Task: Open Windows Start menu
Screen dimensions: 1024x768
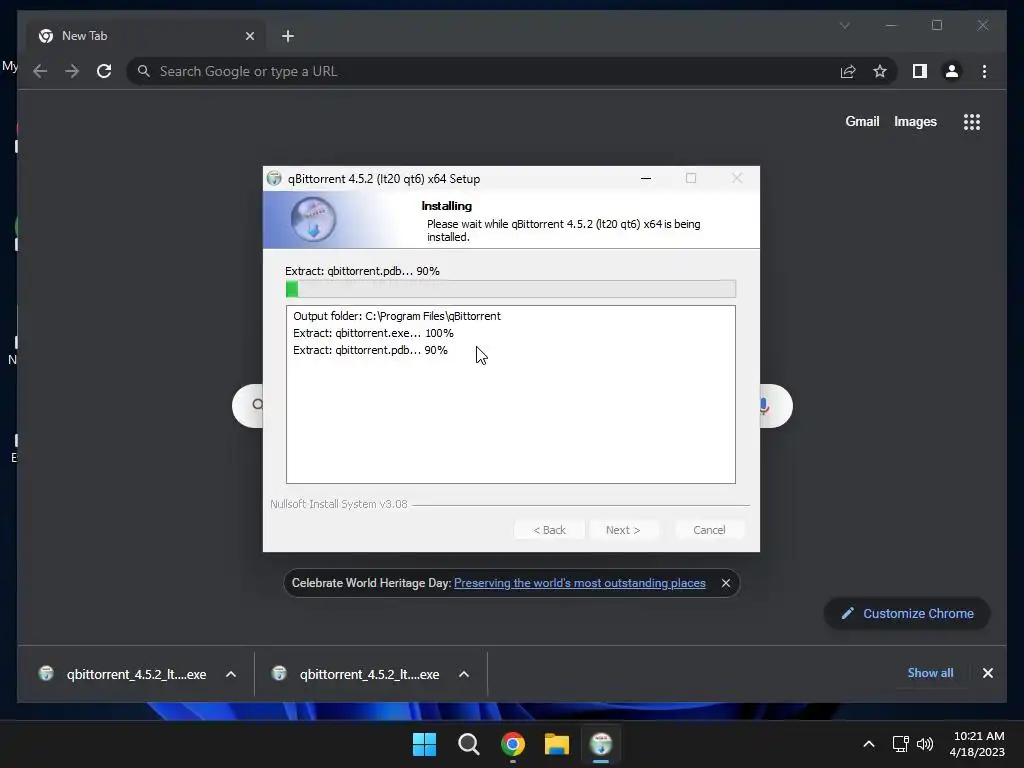Action: (x=424, y=744)
